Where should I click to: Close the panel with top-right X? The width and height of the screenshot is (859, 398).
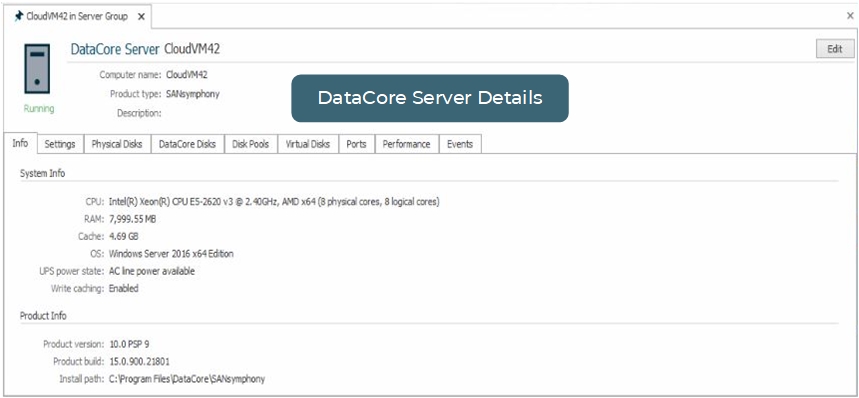point(850,16)
